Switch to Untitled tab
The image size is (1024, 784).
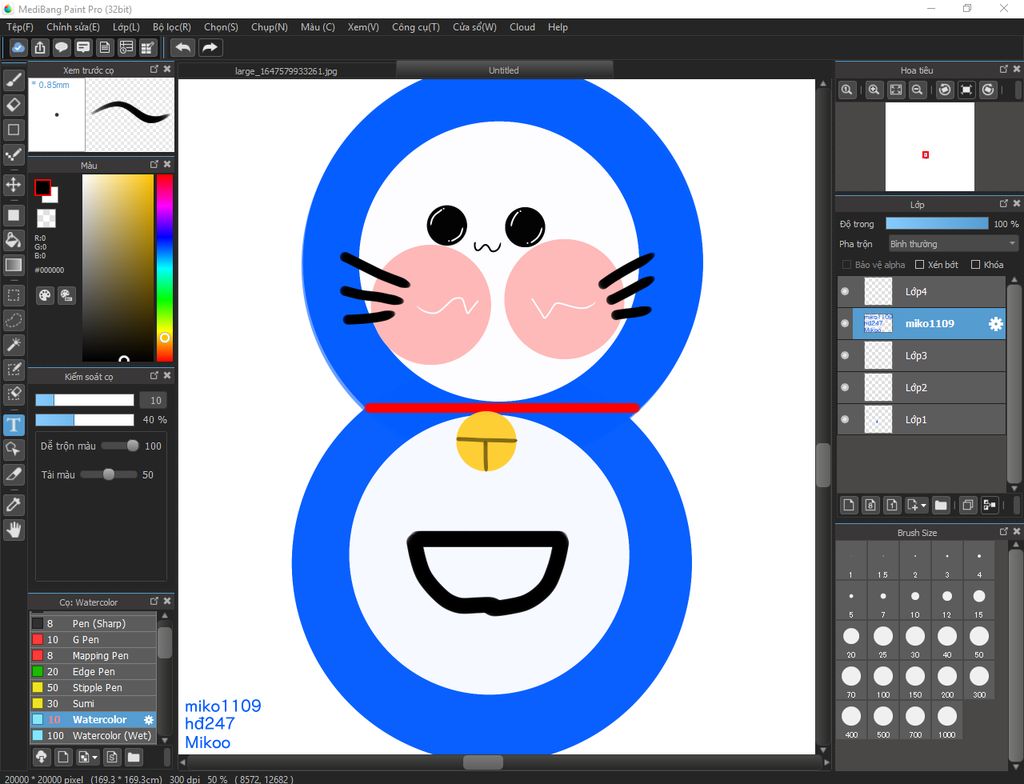504,70
